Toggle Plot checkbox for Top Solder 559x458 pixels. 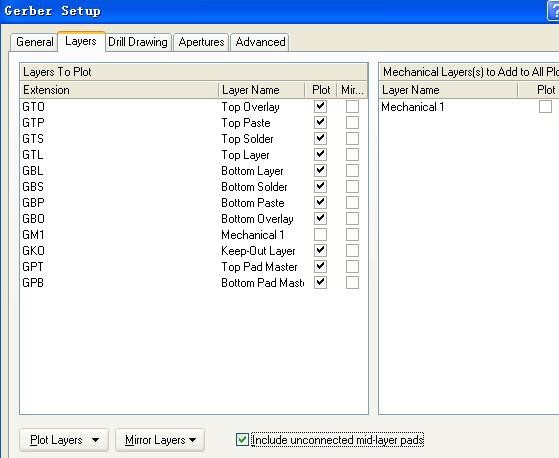(320, 138)
